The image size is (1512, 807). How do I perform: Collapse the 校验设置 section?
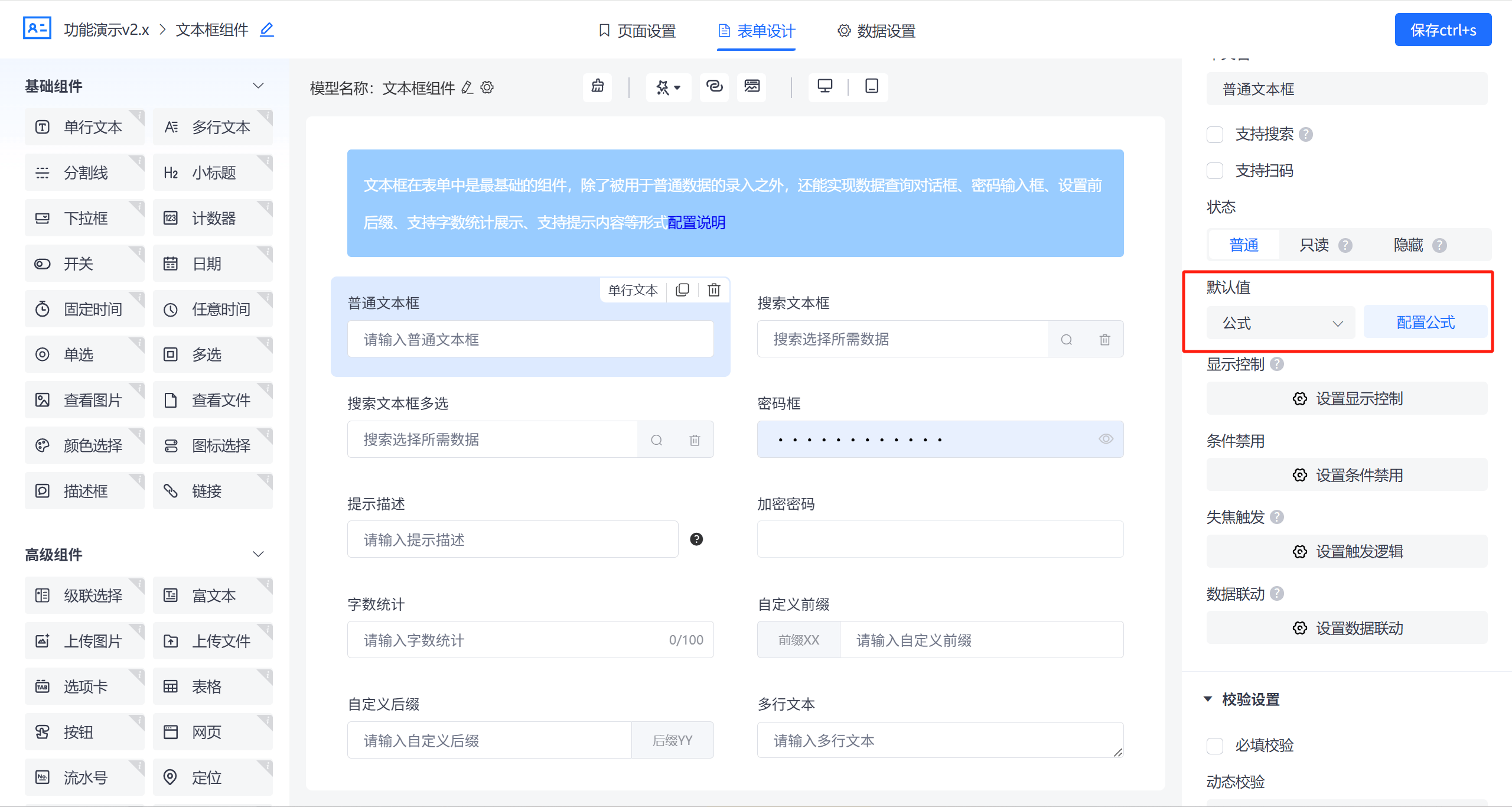[1208, 699]
